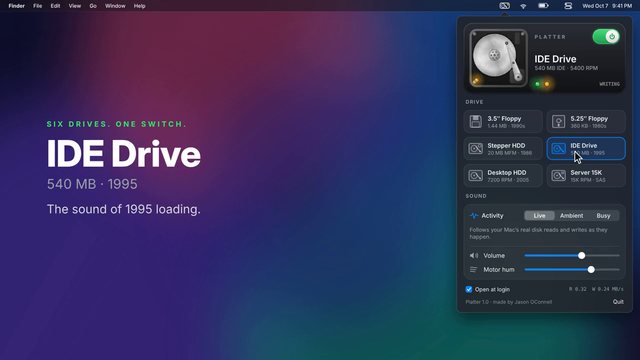Click the menu bar date and time
Image resolution: width=640 pixels, height=360 pixels.
(607, 6)
